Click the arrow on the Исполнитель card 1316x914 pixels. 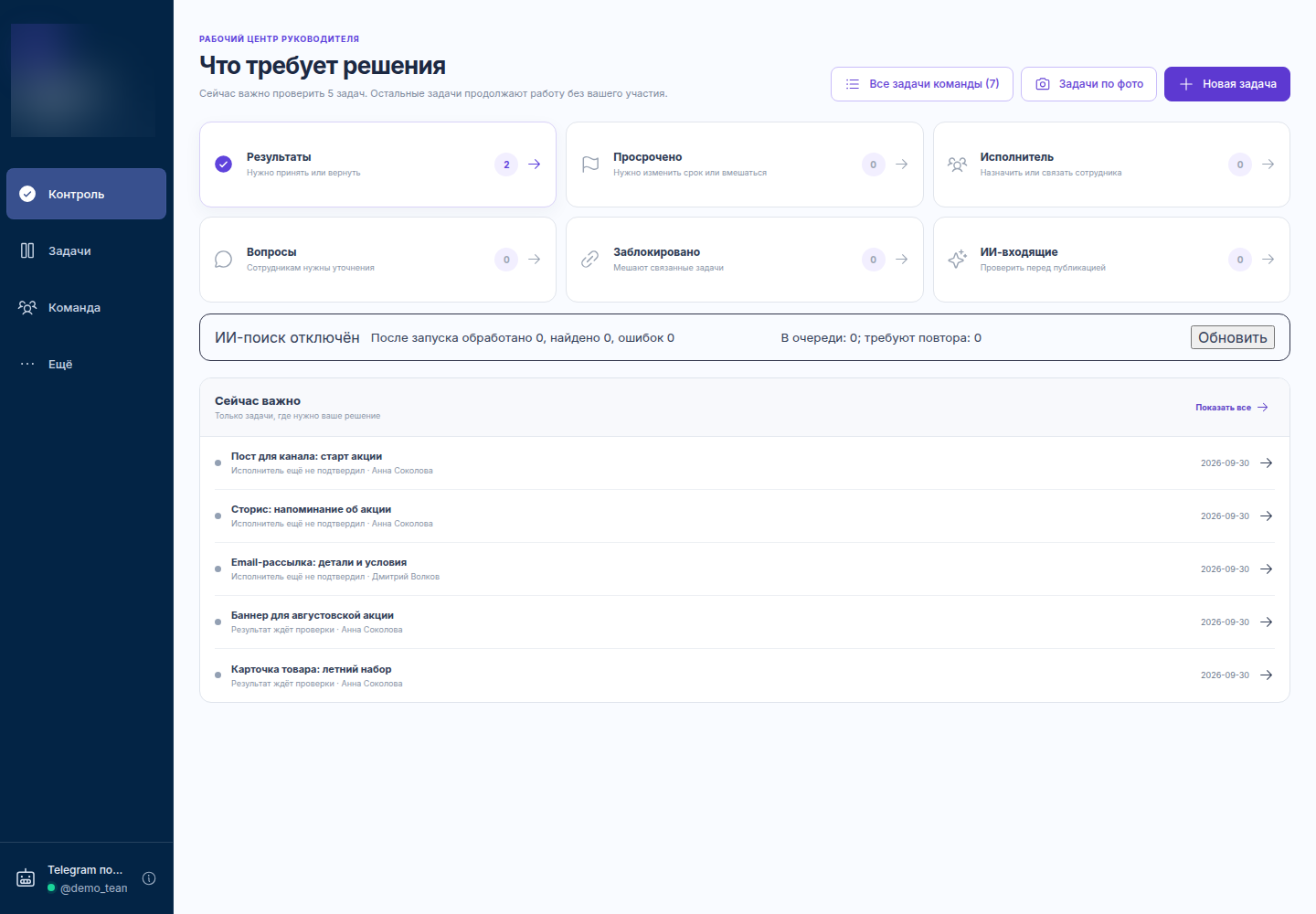[1268, 165]
